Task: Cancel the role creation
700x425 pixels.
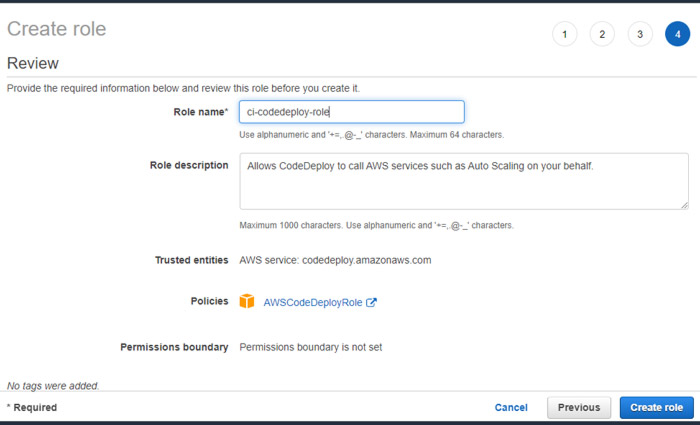Action: 511,408
